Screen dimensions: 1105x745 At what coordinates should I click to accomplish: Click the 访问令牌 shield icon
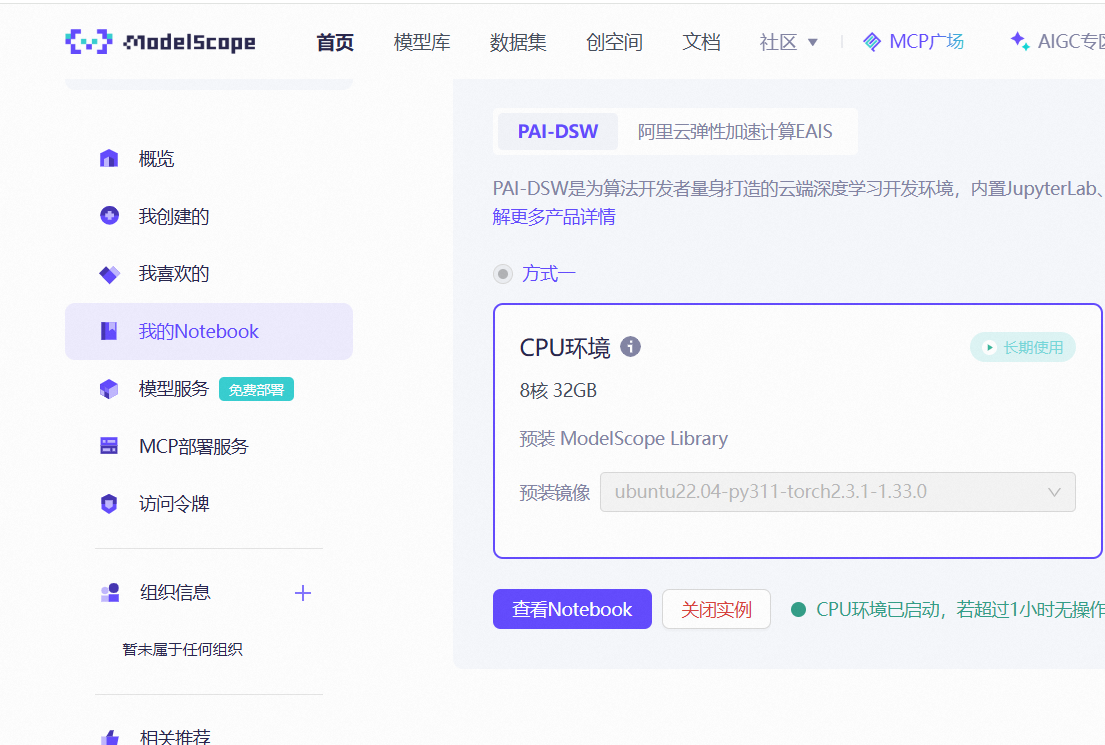click(x=109, y=503)
